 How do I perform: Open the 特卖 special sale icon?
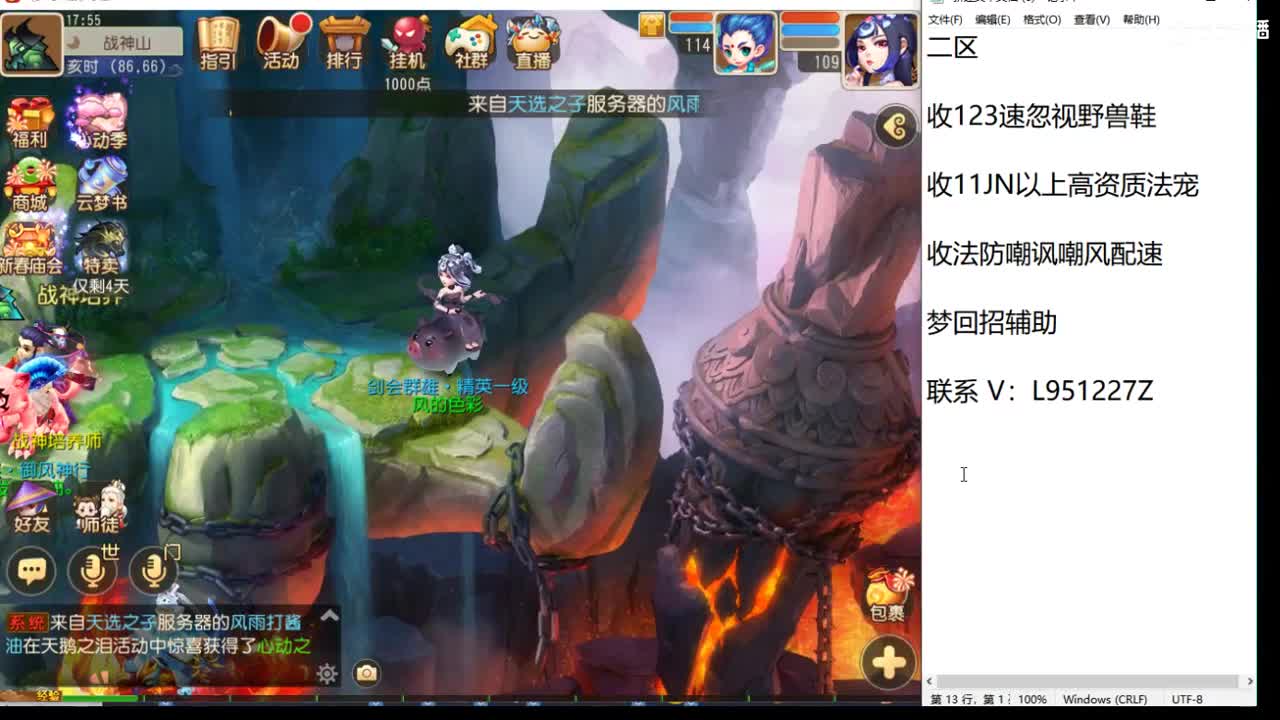pyautogui.click(x=101, y=248)
